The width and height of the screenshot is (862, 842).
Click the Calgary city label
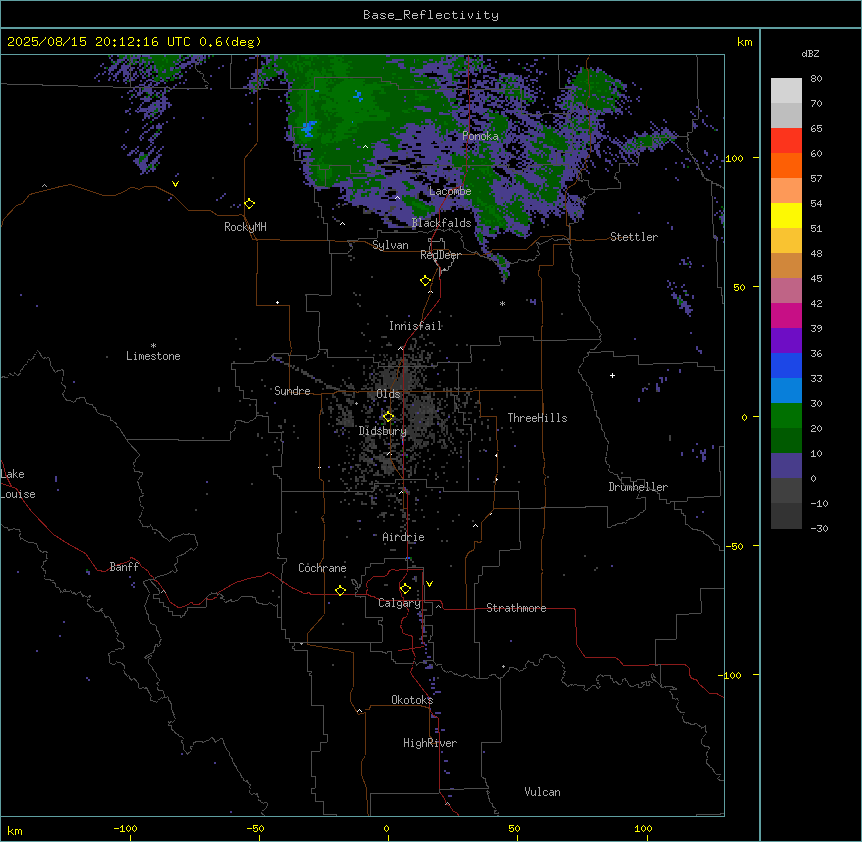pyautogui.click(x=399, y=603)
